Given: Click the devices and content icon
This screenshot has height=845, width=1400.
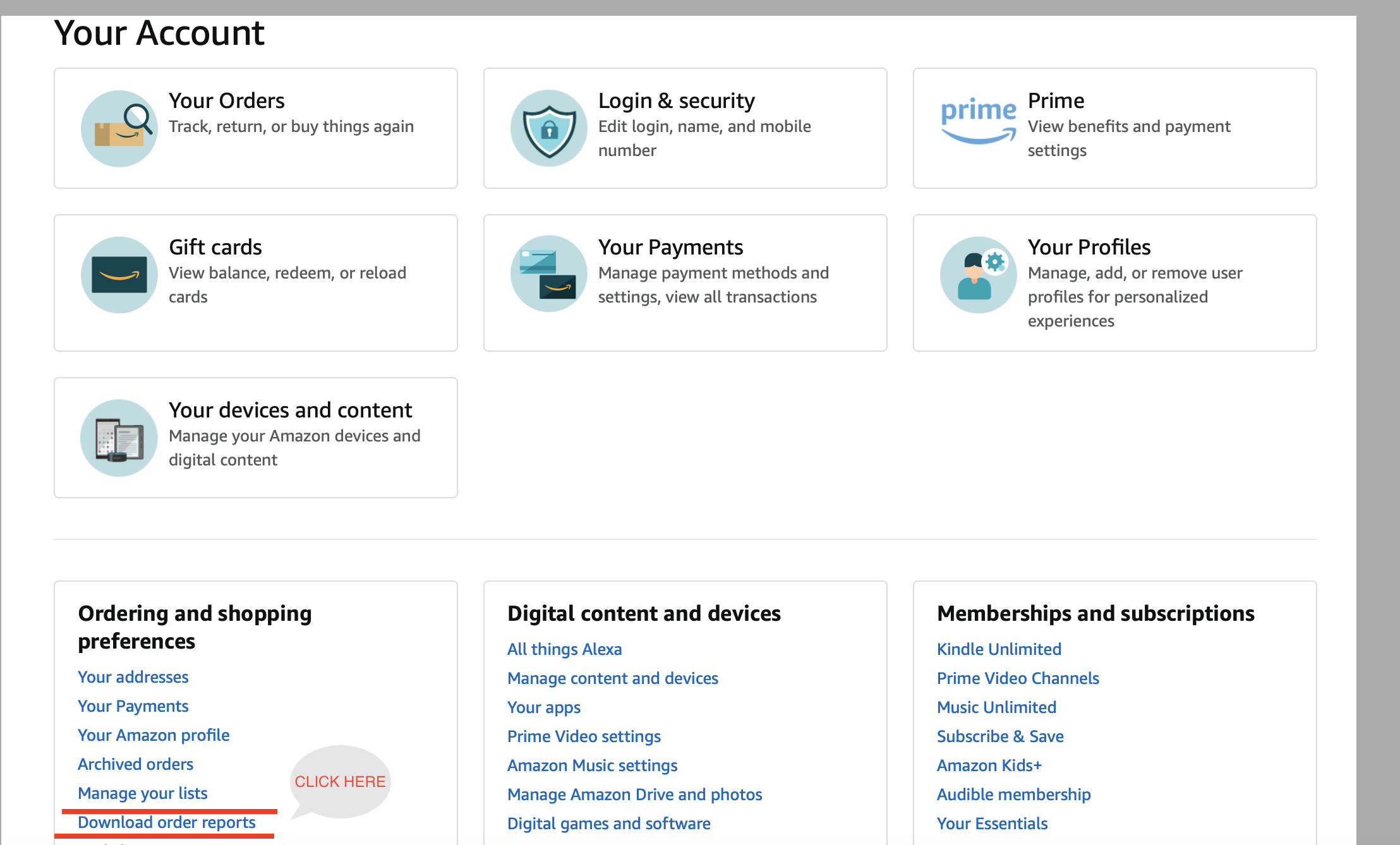Looking at the screenshot, I should pyautogui.click(x=119, y=438).
